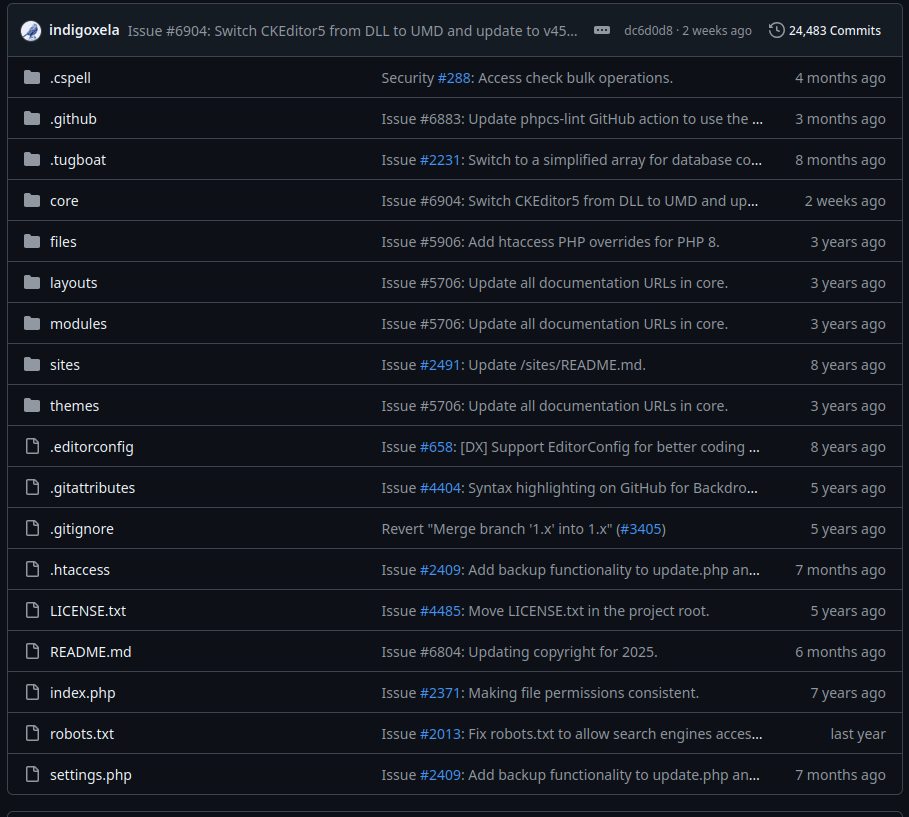909x817 pixels.
Task: Click the README.md file icon
Action: (x=32, y=652)
